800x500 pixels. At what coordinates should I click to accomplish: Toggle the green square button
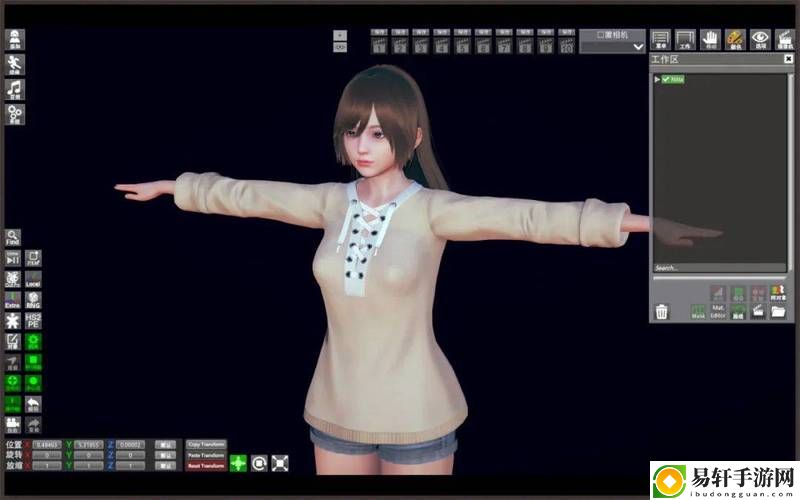33,363
